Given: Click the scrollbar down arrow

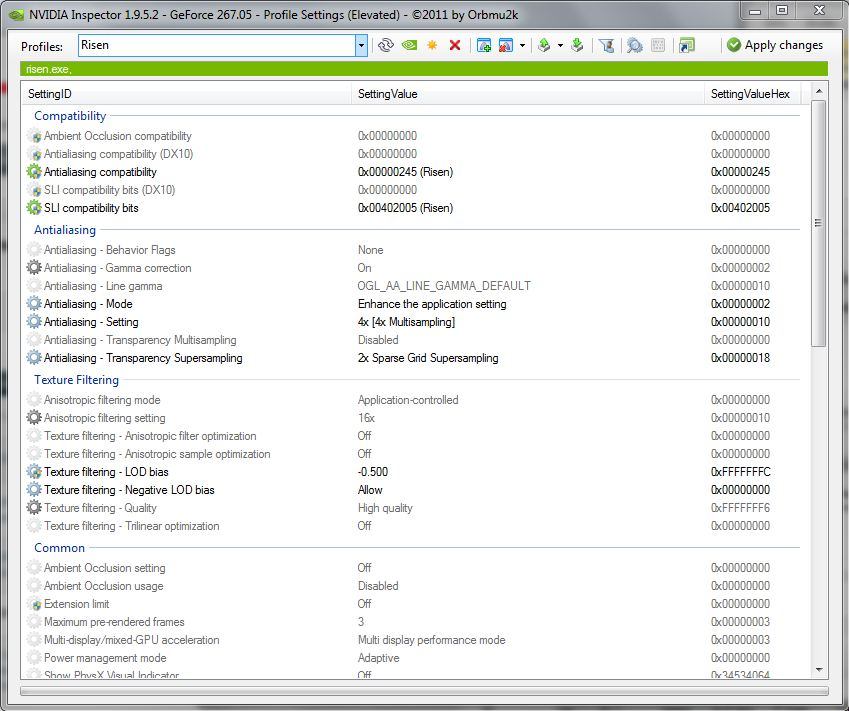Looking at the screenshot, I should point(818,670).
